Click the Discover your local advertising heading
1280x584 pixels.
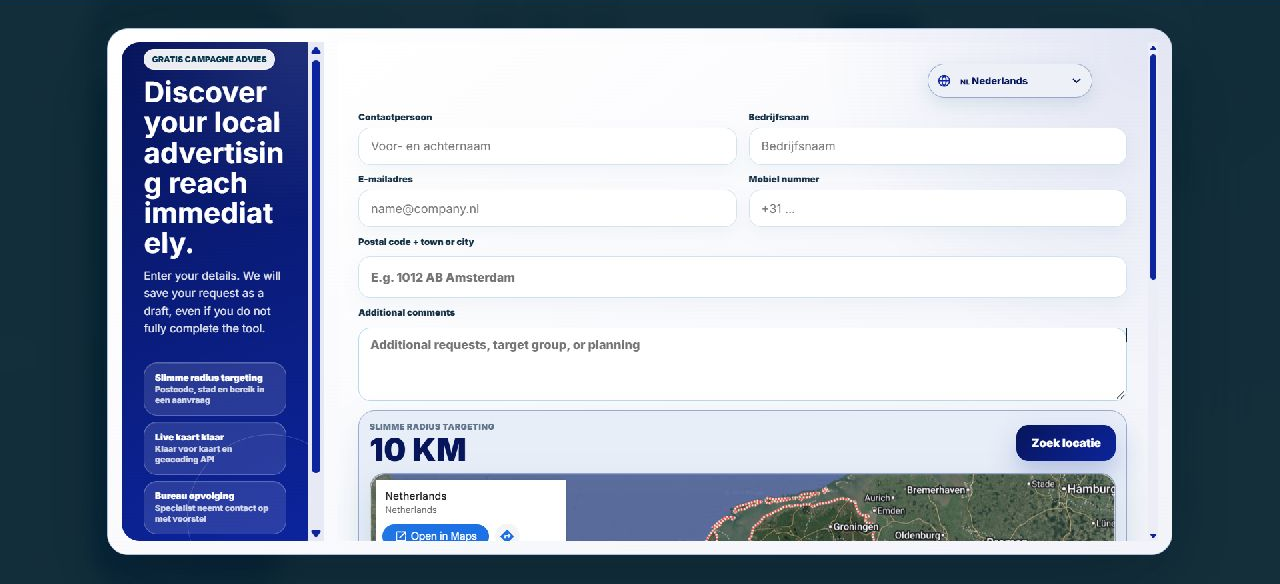tap(214, 168)
